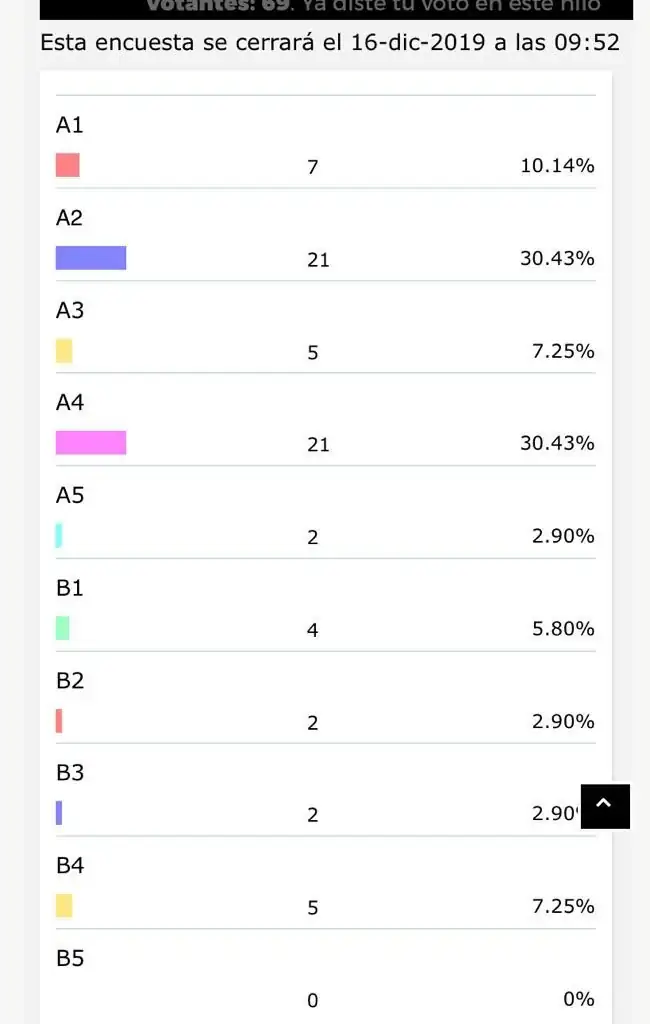Viewport: 650px width, 1024px height.
Task: Click the red A1 result bar
Action: (67, 165)
